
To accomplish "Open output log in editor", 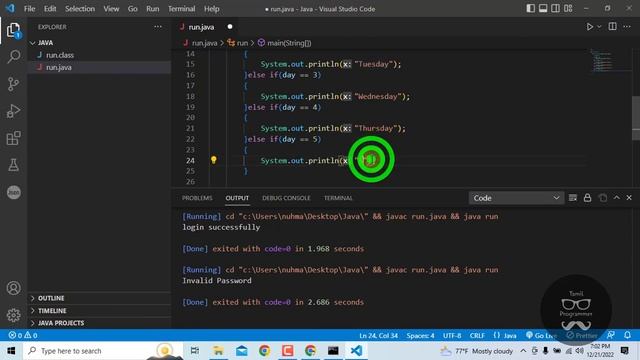I will tap(602, 198).
